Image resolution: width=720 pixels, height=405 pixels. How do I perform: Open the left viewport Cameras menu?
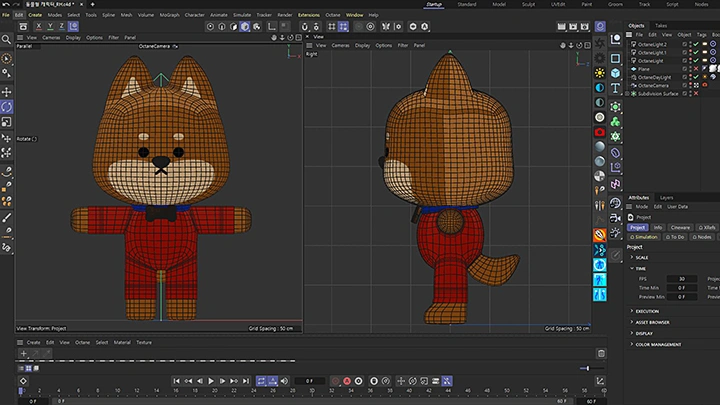(51, 38)
